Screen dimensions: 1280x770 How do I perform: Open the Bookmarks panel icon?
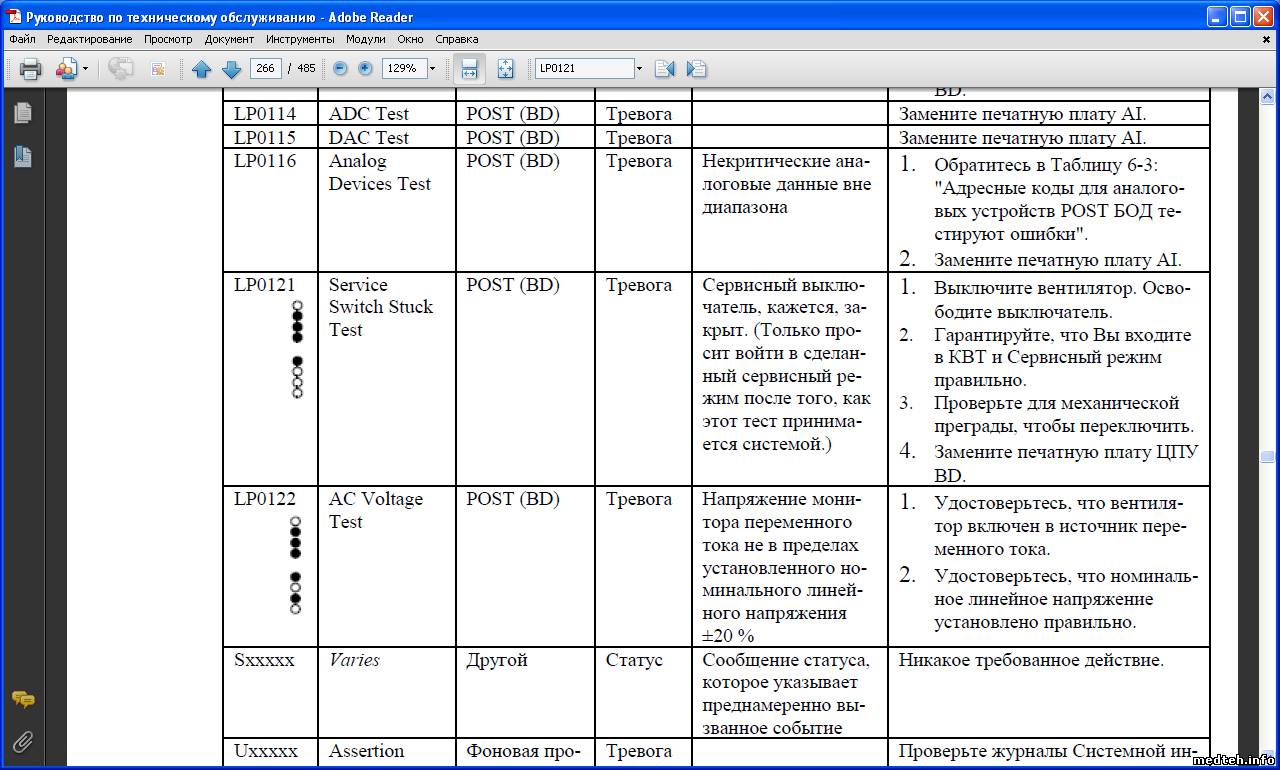tap(23, 157)
